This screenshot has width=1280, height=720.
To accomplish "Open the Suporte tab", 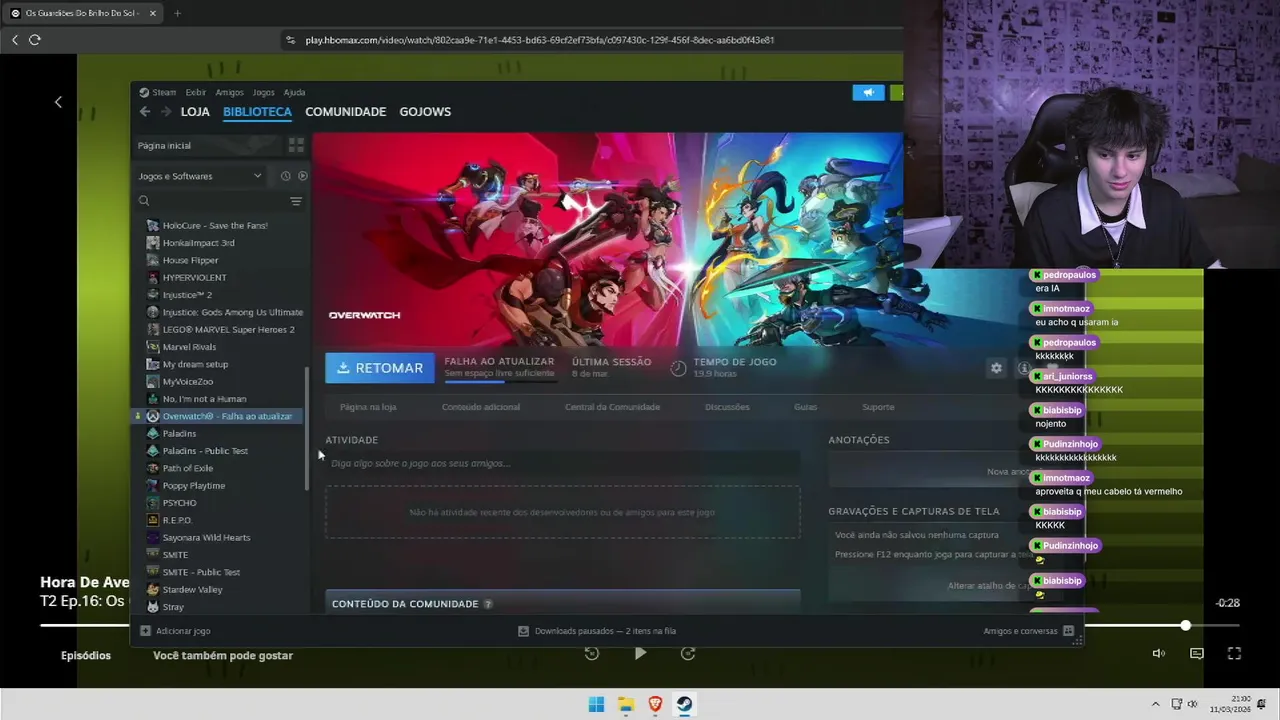I will (x=878, y=407).
